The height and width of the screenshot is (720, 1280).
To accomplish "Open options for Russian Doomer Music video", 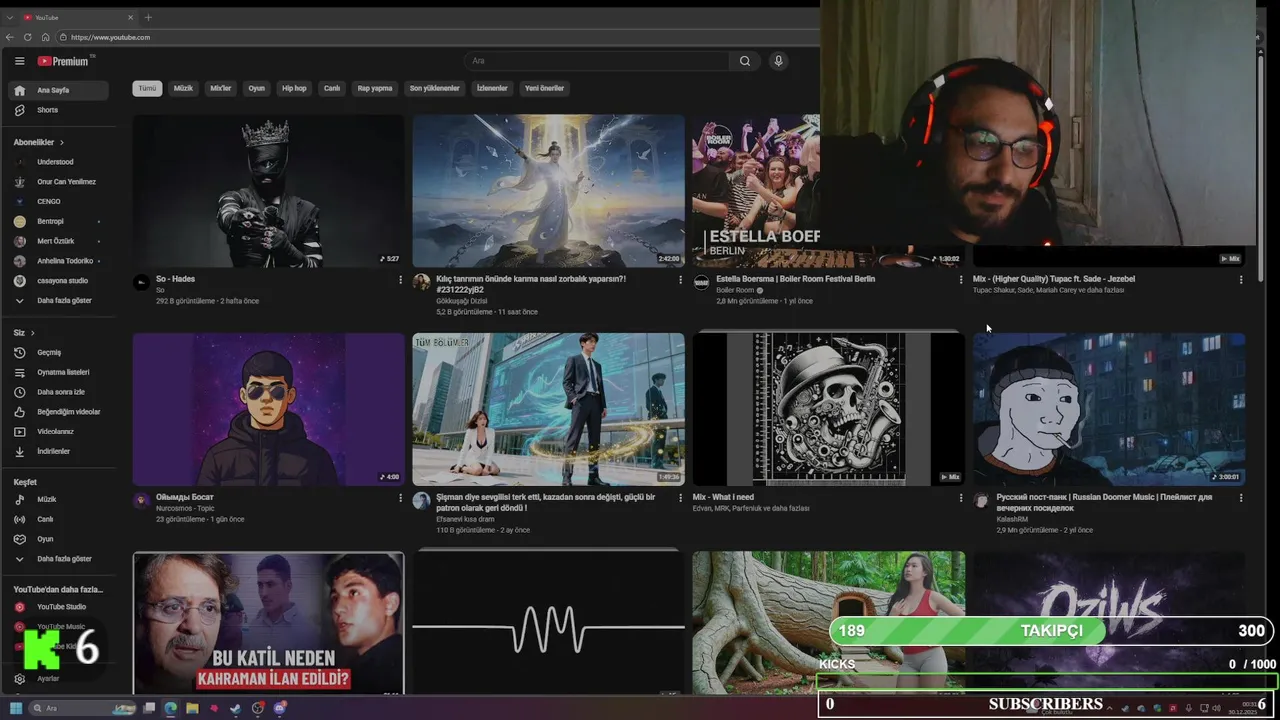I will coord(1241,498).
